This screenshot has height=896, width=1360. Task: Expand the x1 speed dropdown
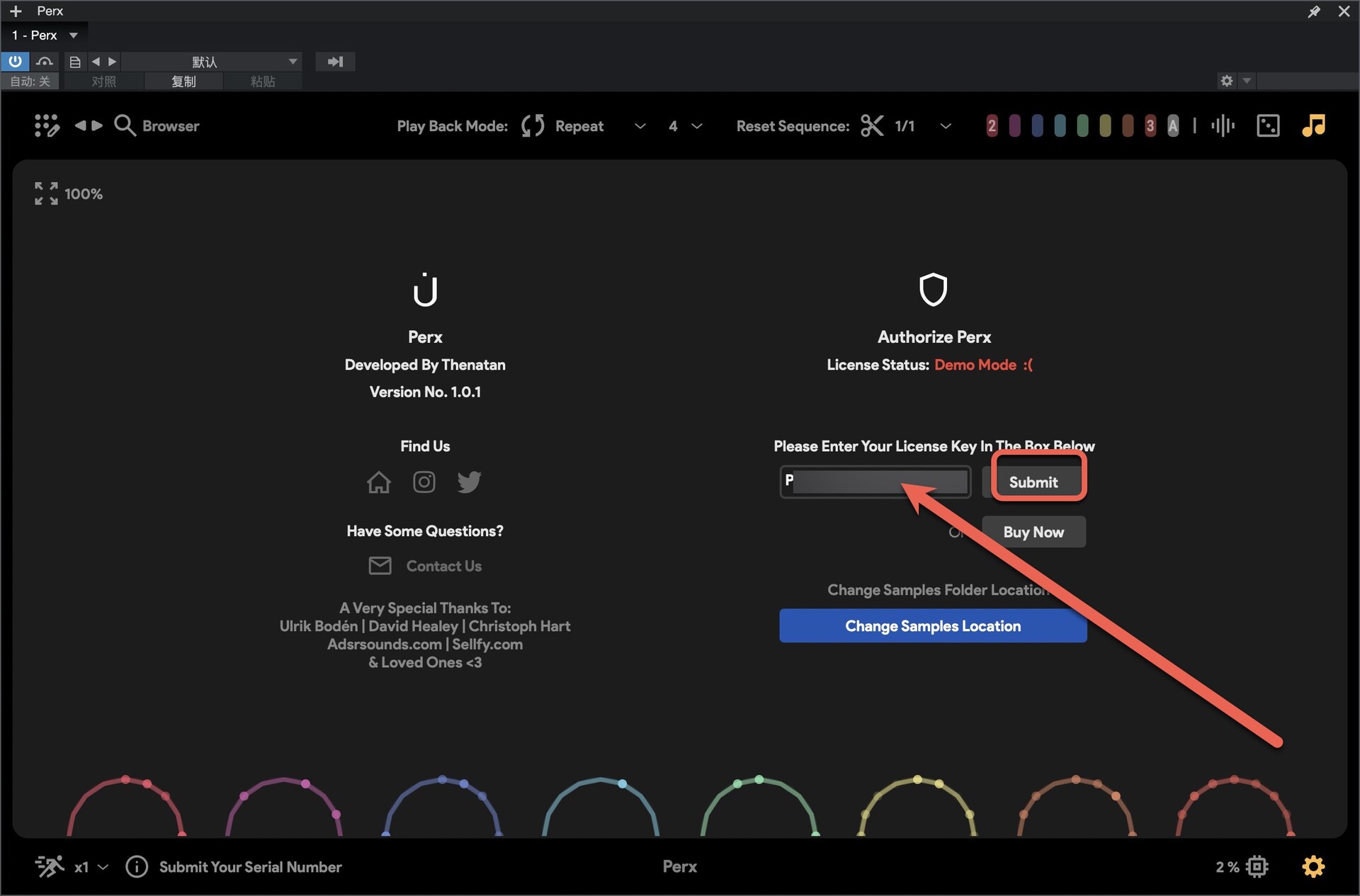(x=103, y=866)
